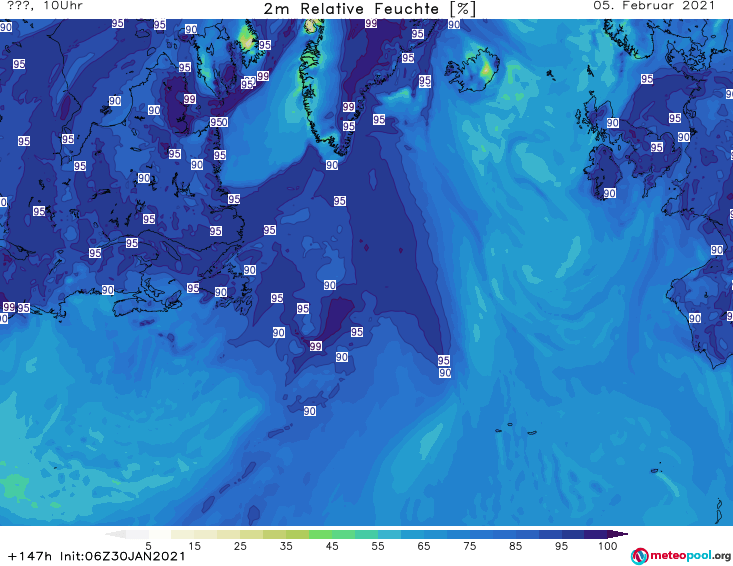
Task: Click the color scale value '55'
Action: (x=378, y=546)
